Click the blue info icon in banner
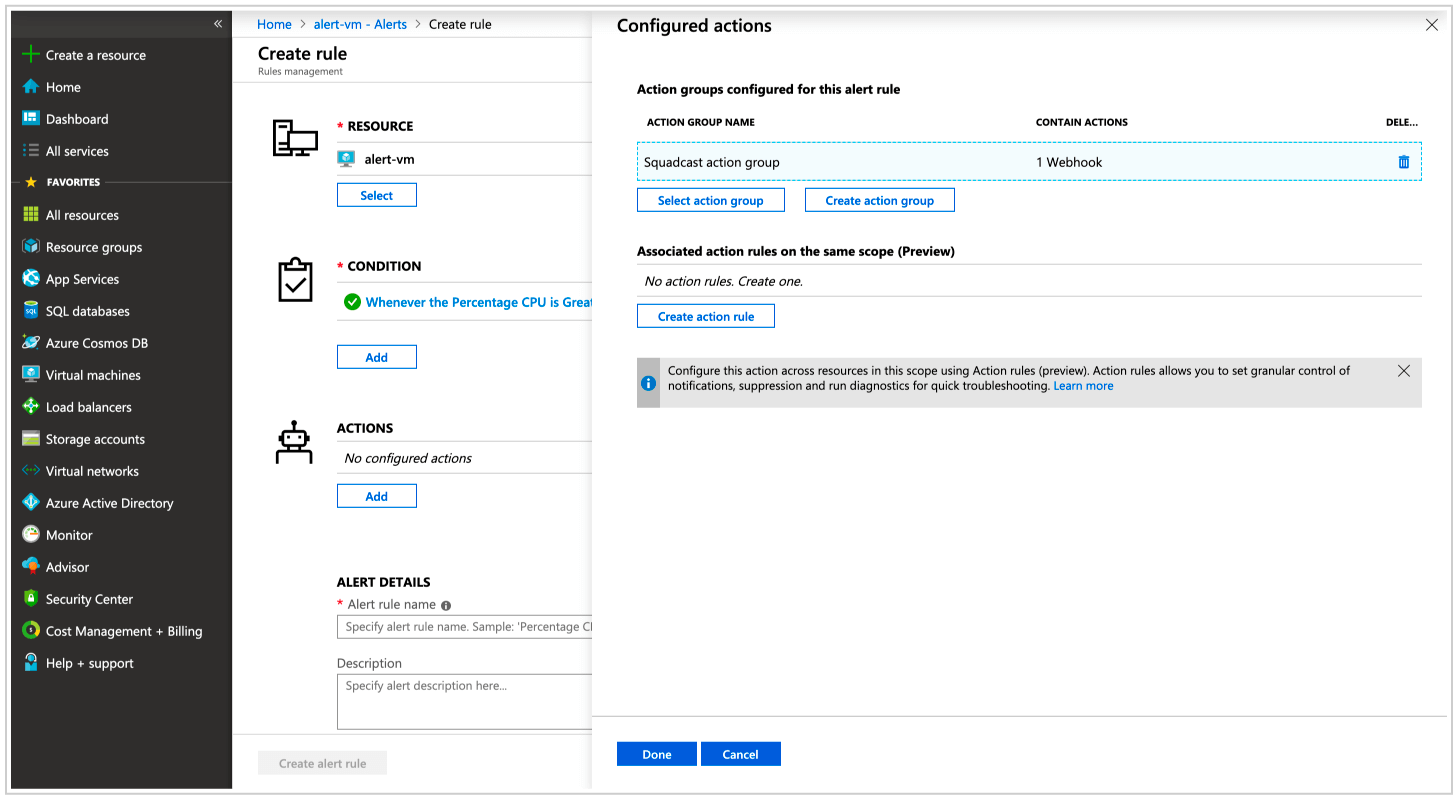Viewport: 1456px width, 798px height. [648, 383]
